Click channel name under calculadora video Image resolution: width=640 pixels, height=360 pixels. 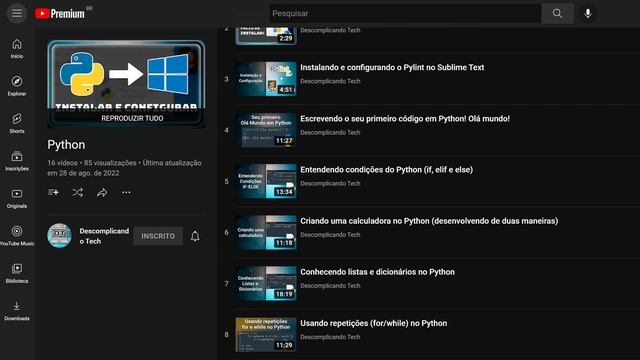330,235
